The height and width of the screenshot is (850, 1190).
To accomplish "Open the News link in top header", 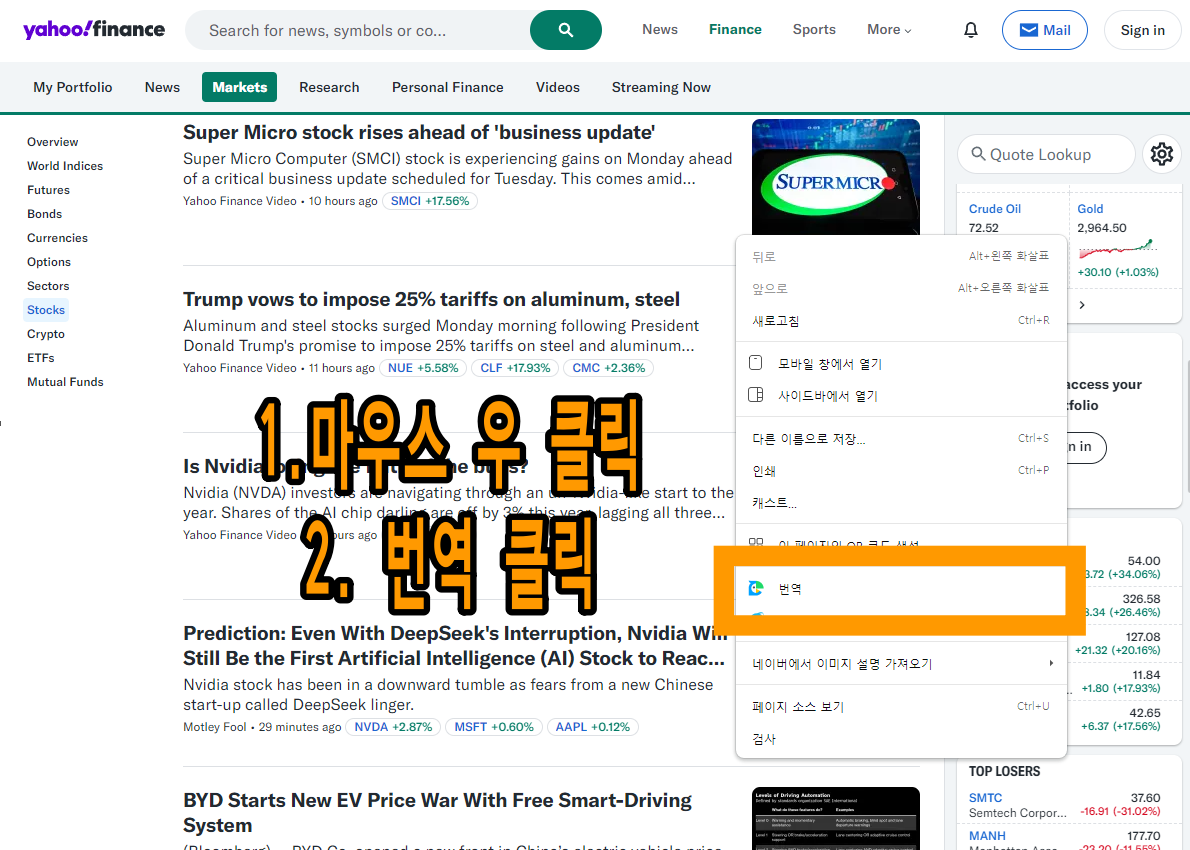I will [660, 30].
